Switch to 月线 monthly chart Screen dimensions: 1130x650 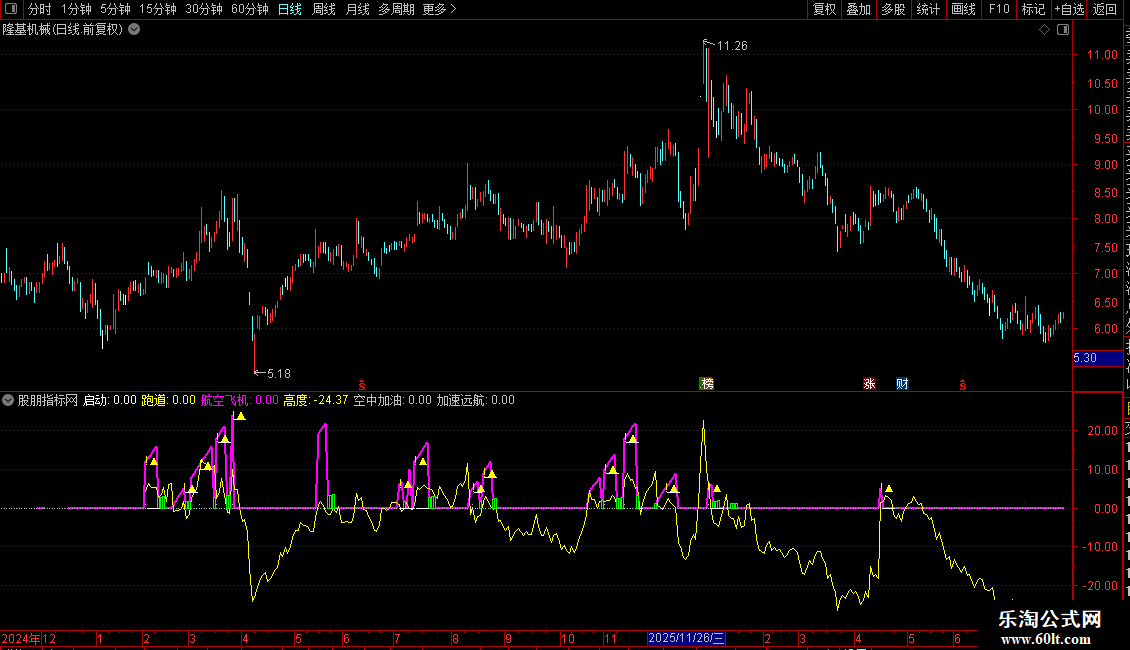coord(357,9)
